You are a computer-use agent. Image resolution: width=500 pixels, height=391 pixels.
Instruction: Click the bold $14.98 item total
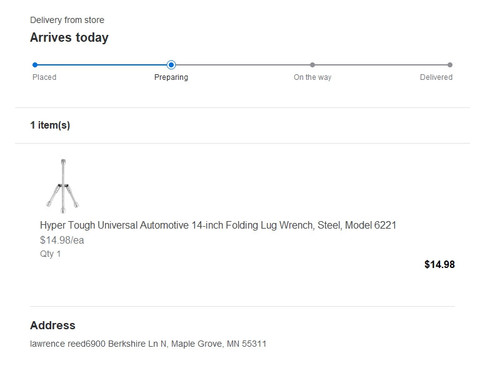point(440,265)
